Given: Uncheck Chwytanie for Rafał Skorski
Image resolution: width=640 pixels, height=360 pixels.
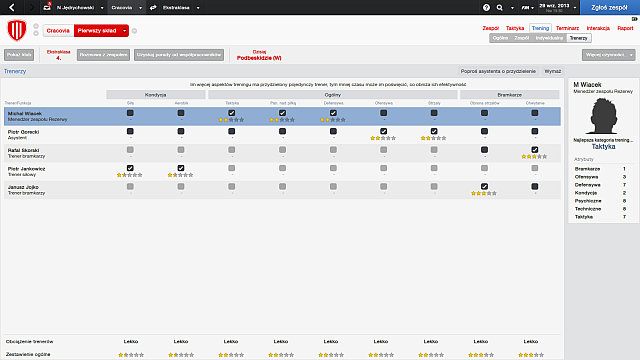Looking at the screenshot, I should 535,149.
